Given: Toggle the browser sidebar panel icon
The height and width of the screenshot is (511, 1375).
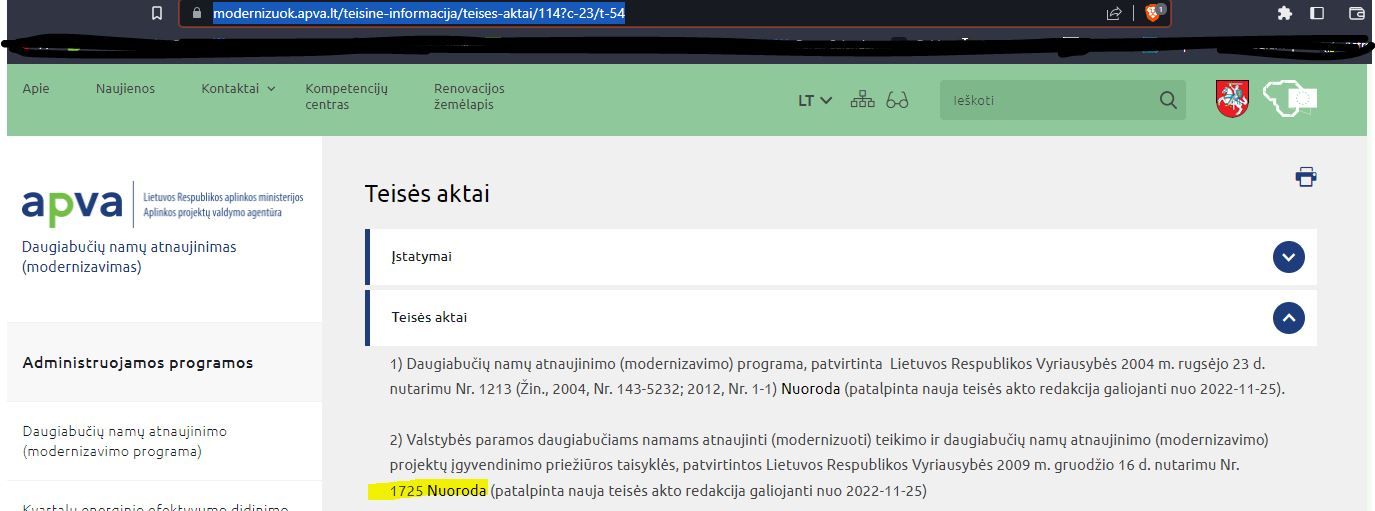Looking at the screenshot, I should click(x=1317, y=13).
